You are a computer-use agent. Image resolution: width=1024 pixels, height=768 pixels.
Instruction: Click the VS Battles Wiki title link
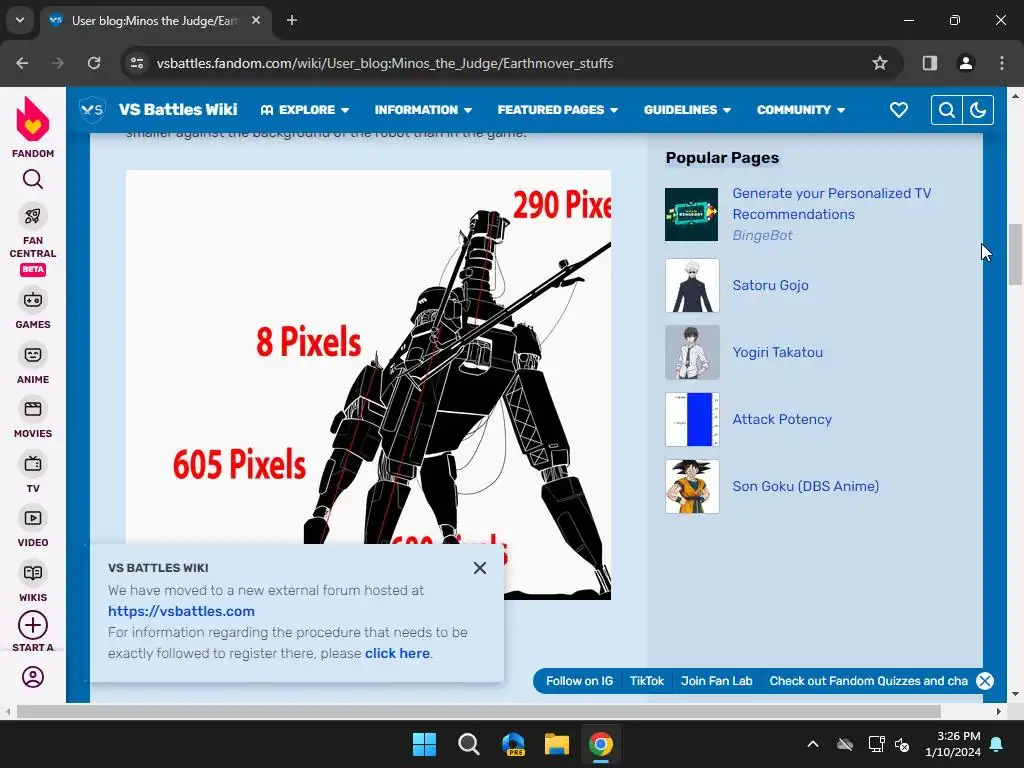pyautogui.click(x=178, y=110)
